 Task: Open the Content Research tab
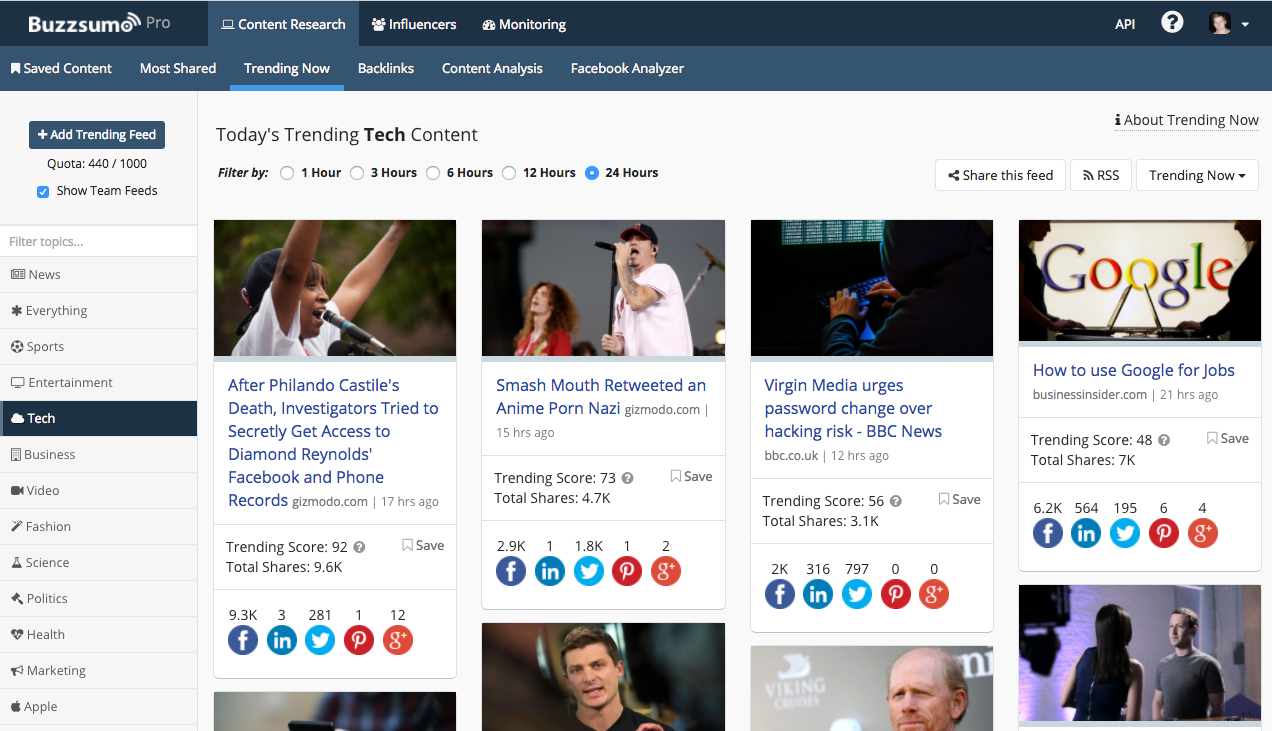pos(283,24)
